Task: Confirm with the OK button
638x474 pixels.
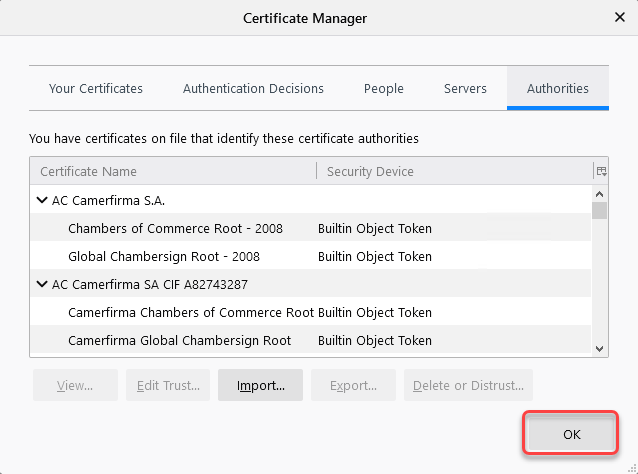Action: click(571, 435)
